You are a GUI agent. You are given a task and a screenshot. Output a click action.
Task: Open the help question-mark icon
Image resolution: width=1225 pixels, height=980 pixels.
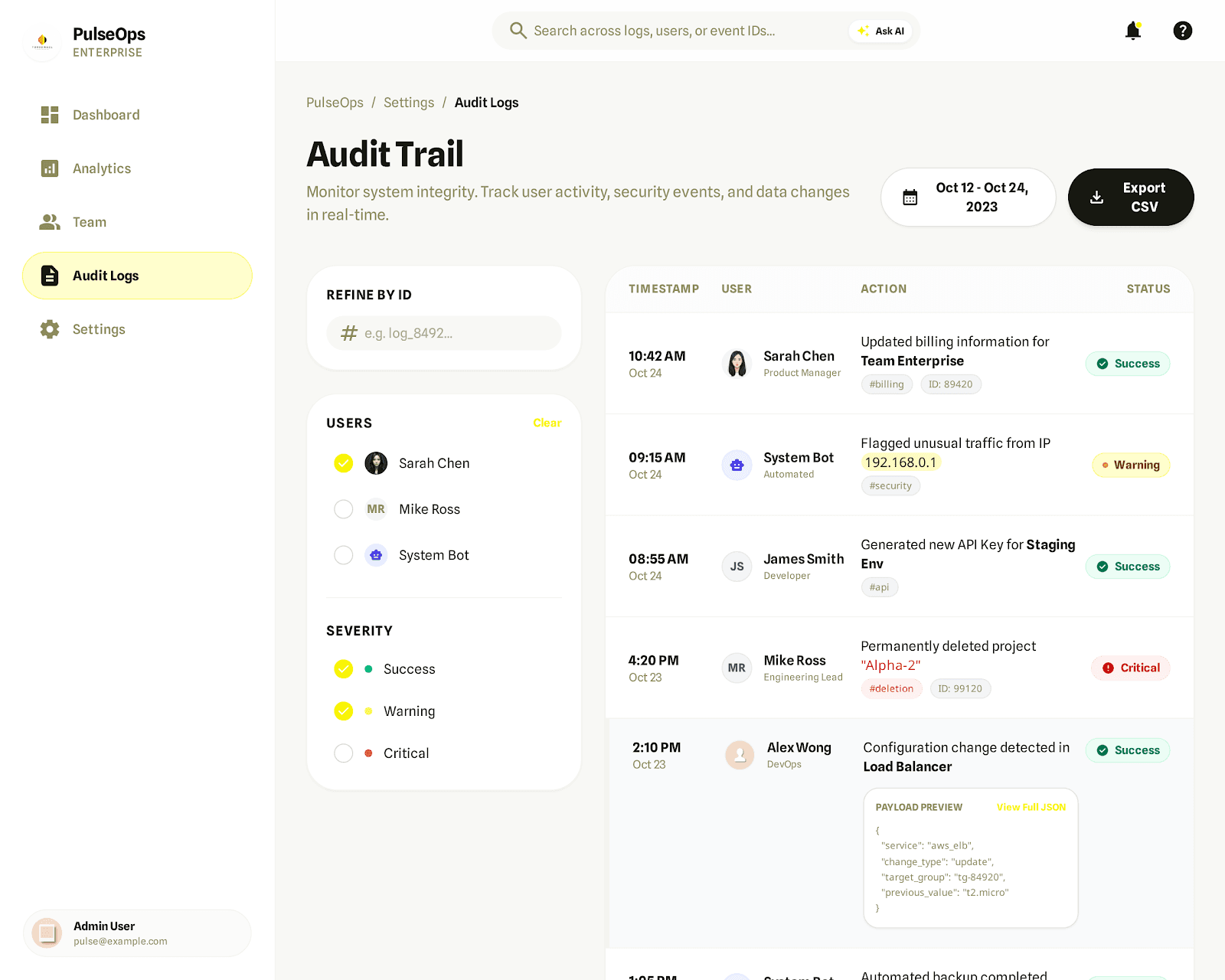(x=1182, y=31)
